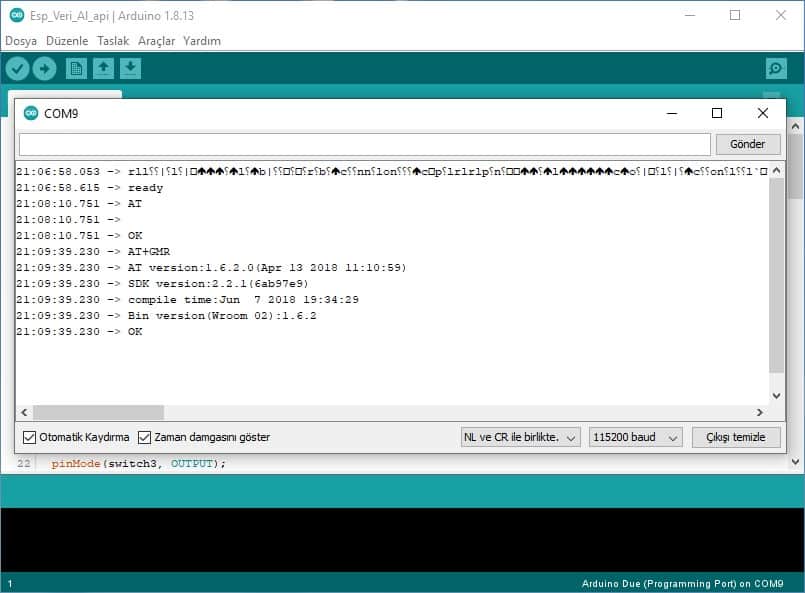Open the Taslak menu
805x593 pixels.
(x=113, y=41)
